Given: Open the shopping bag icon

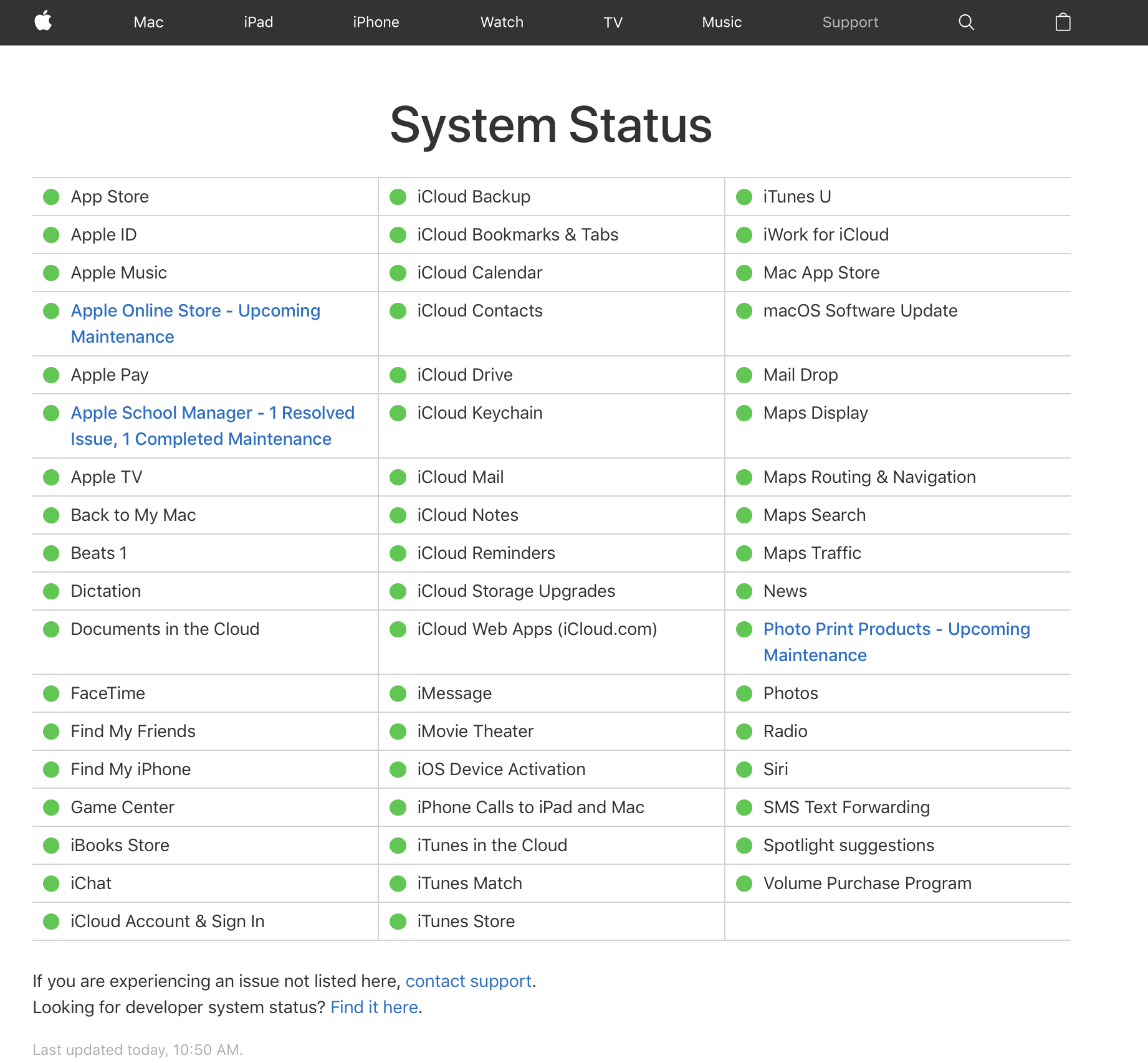Looking at the screenshot, I should 1061,22.
